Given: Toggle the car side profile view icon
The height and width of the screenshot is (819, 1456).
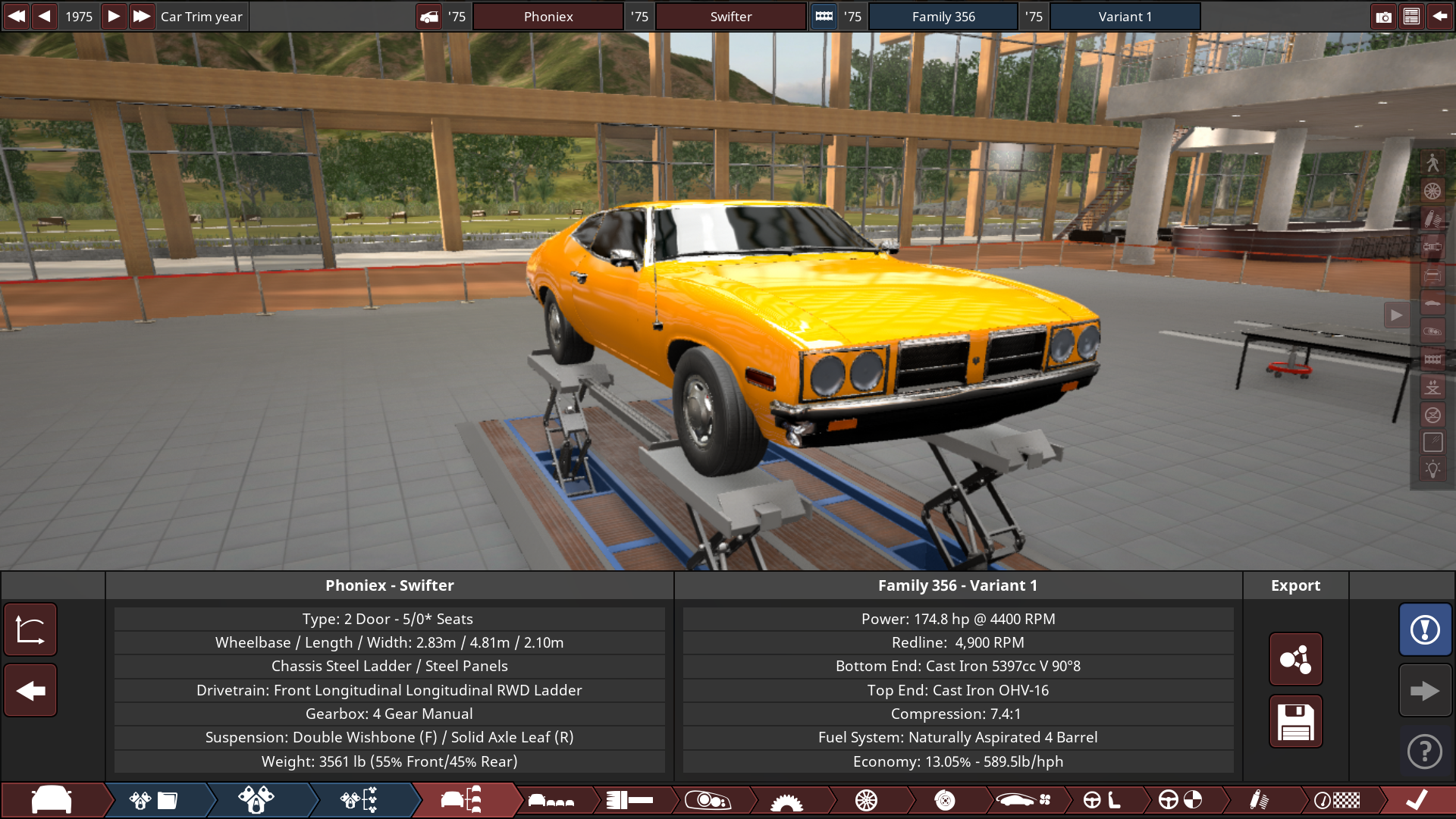Looking at the screenshot, I should tap(1432, 303).
